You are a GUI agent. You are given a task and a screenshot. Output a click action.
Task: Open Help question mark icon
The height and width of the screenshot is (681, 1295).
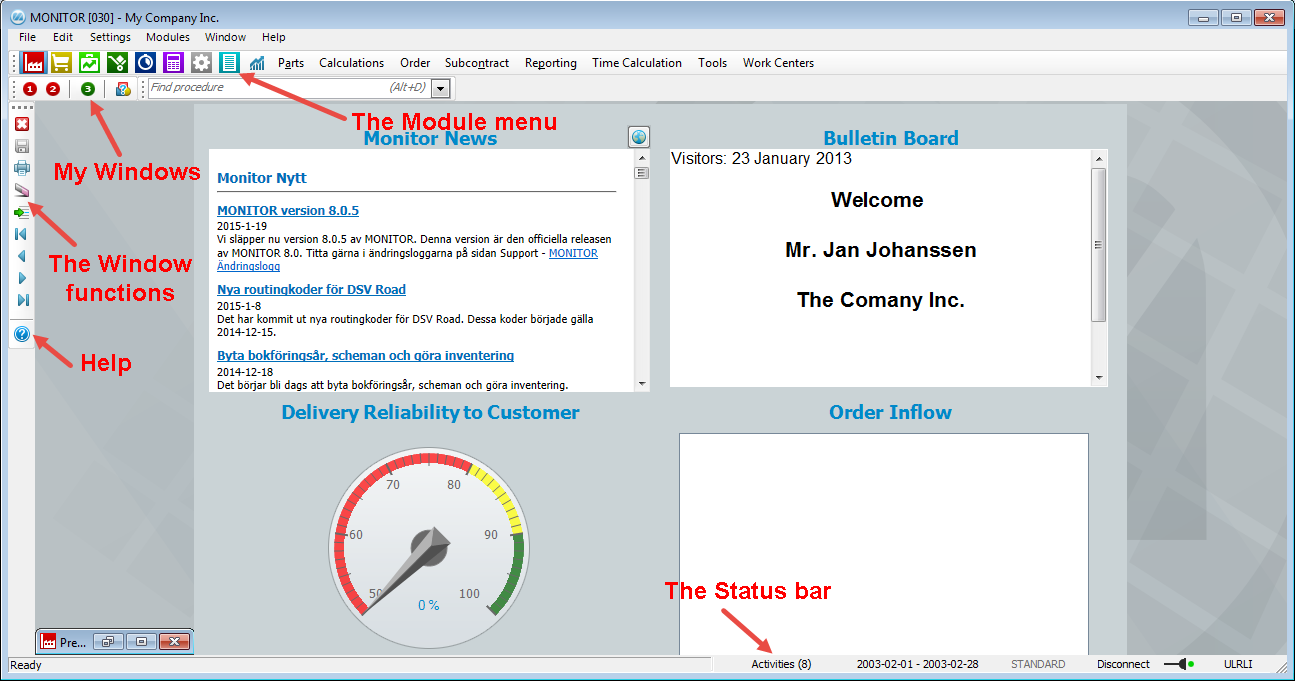click(x=22, y=334)
